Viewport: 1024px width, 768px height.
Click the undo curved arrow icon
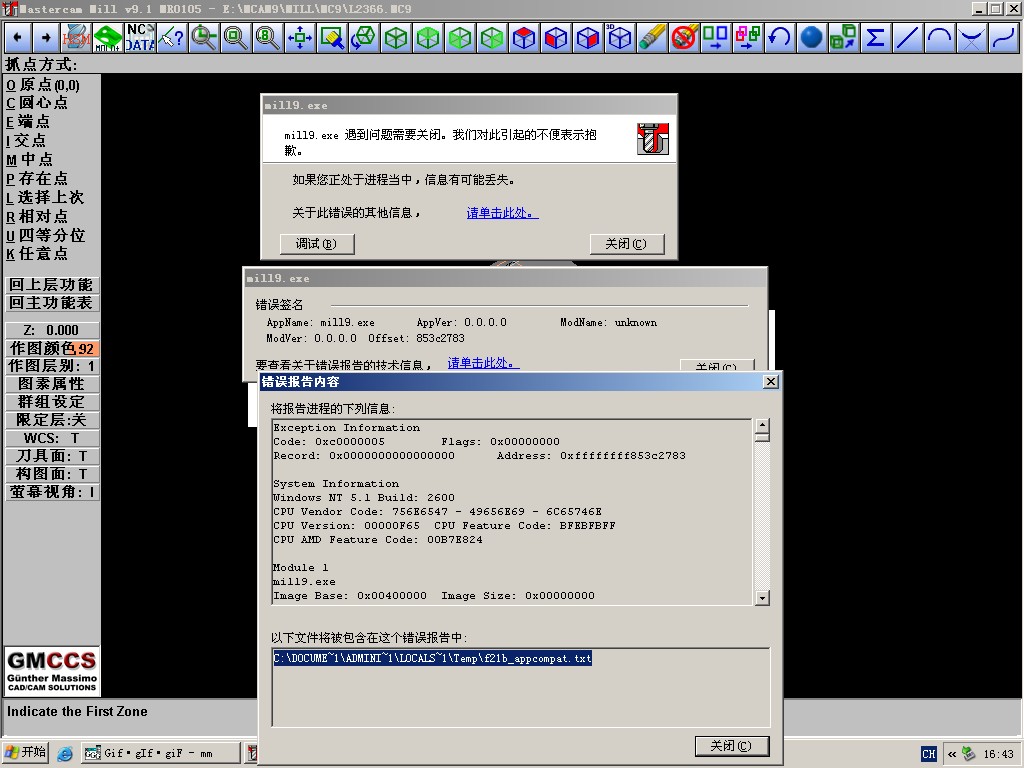click(780, 38)
